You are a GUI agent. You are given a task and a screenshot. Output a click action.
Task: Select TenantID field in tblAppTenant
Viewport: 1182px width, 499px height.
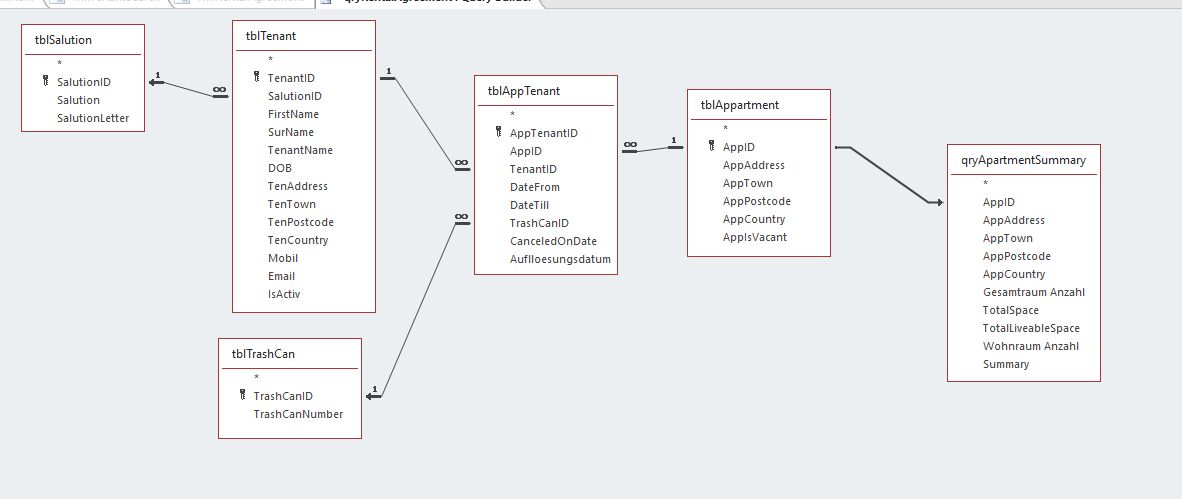click(x=533, y=169)
